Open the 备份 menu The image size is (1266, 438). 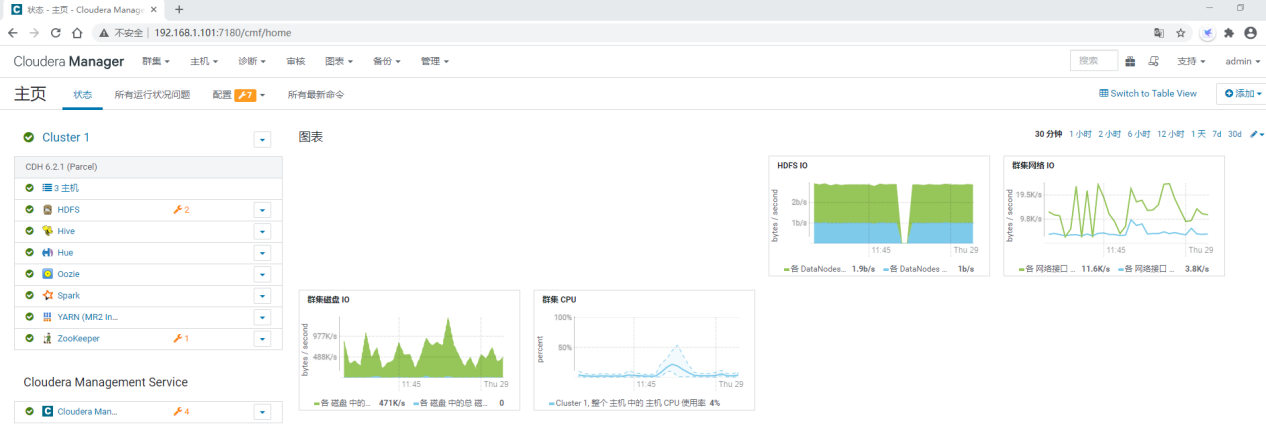[x=386, y=61]
